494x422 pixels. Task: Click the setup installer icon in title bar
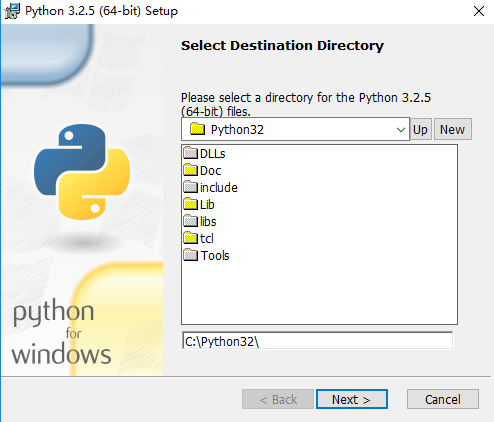pyautogui.click(x=12, y=11)
